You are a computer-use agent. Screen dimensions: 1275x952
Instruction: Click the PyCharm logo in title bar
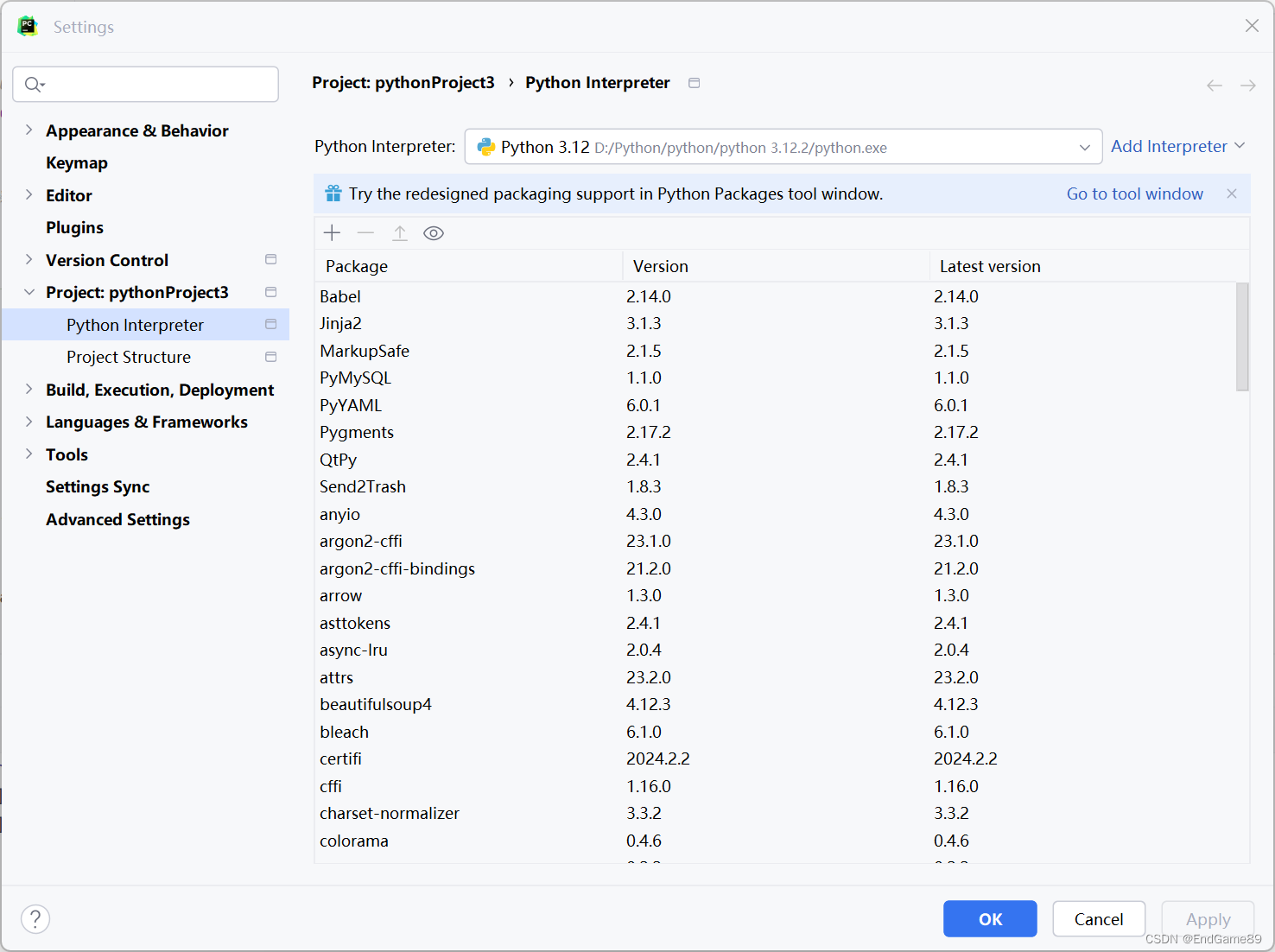point(28,26)
